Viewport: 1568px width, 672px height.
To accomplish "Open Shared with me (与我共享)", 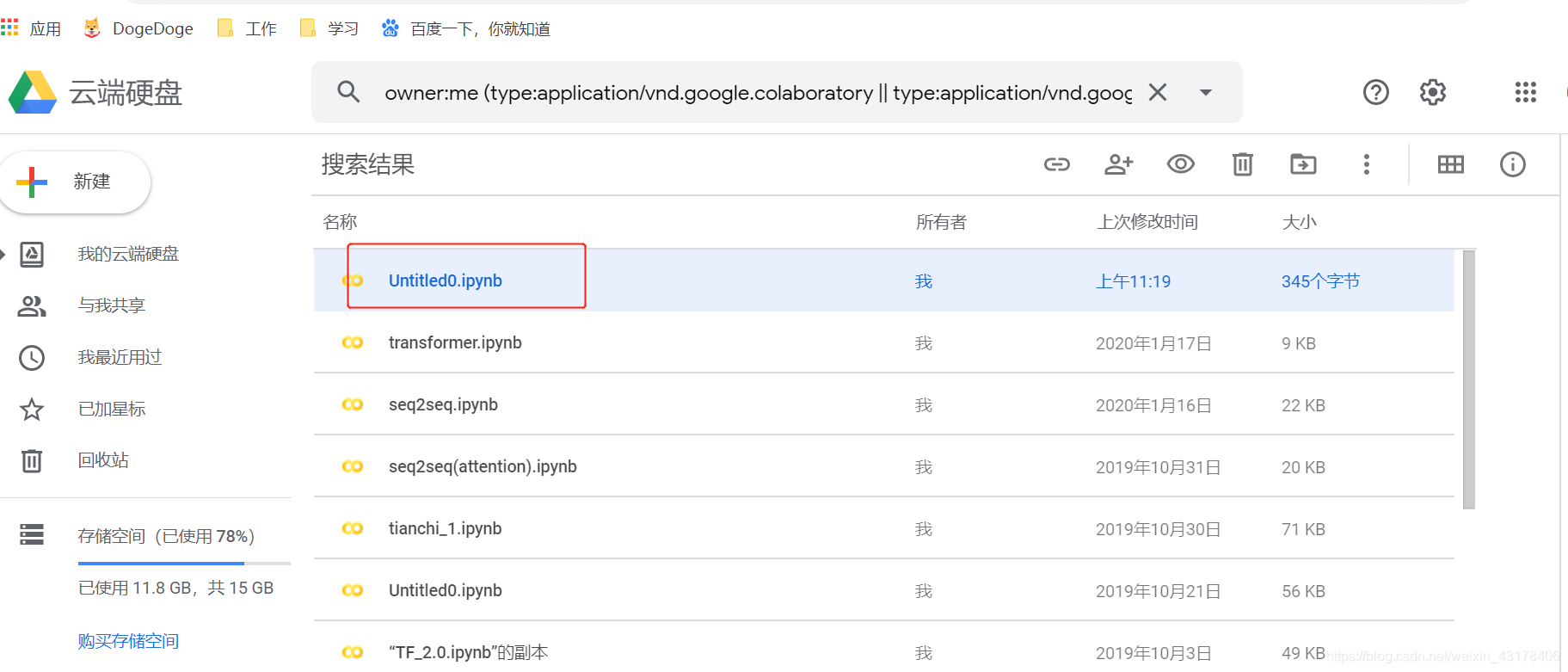I will click(112, 305).
